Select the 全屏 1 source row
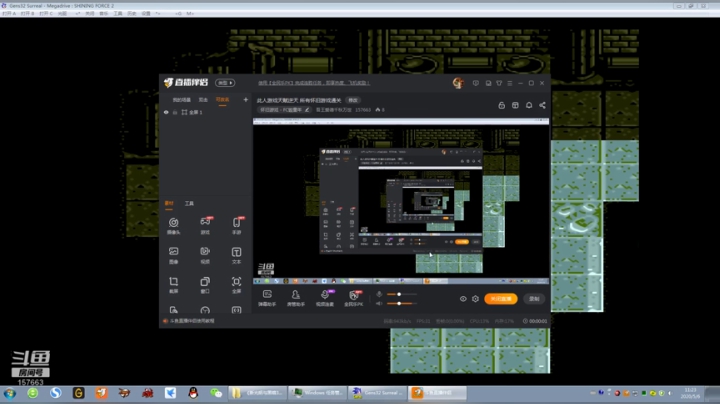The width and height of the screenshot is (720, 404). tap(206, 112)
